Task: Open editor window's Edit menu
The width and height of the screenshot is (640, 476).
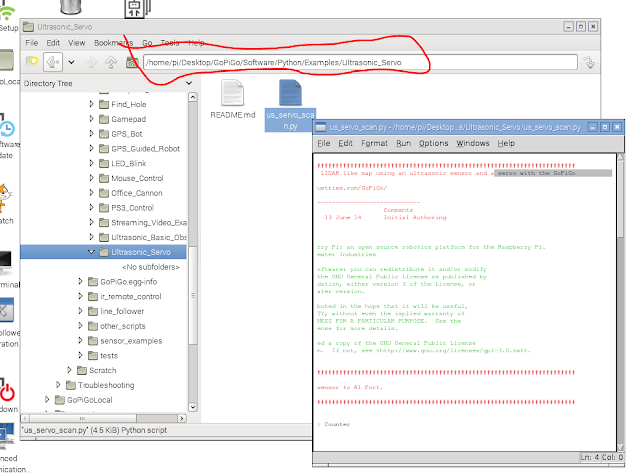Action: point(345,143)
